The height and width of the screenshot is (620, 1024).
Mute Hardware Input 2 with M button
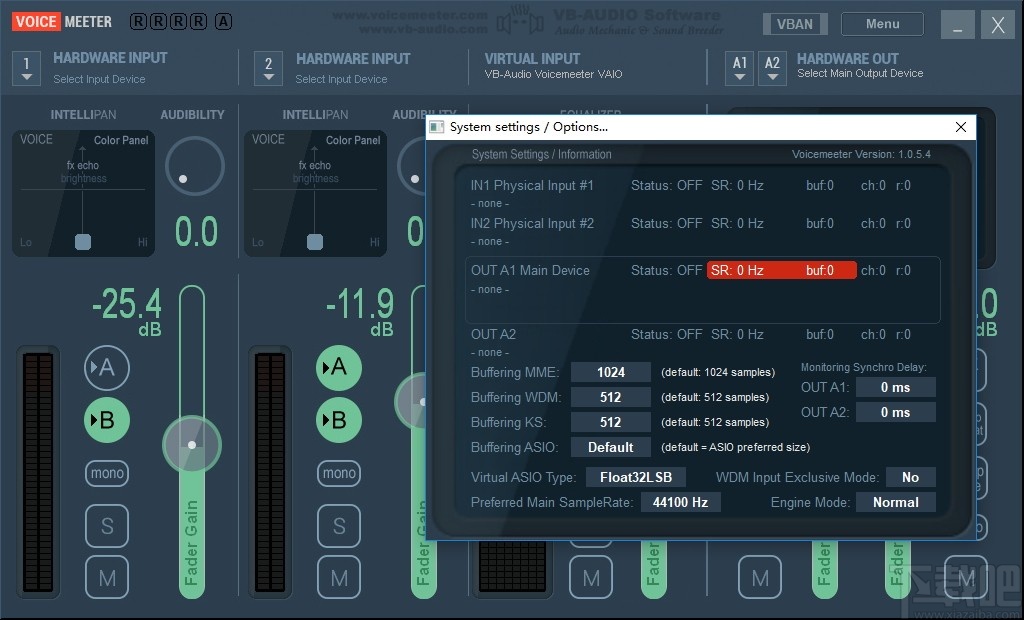[339, 577]
